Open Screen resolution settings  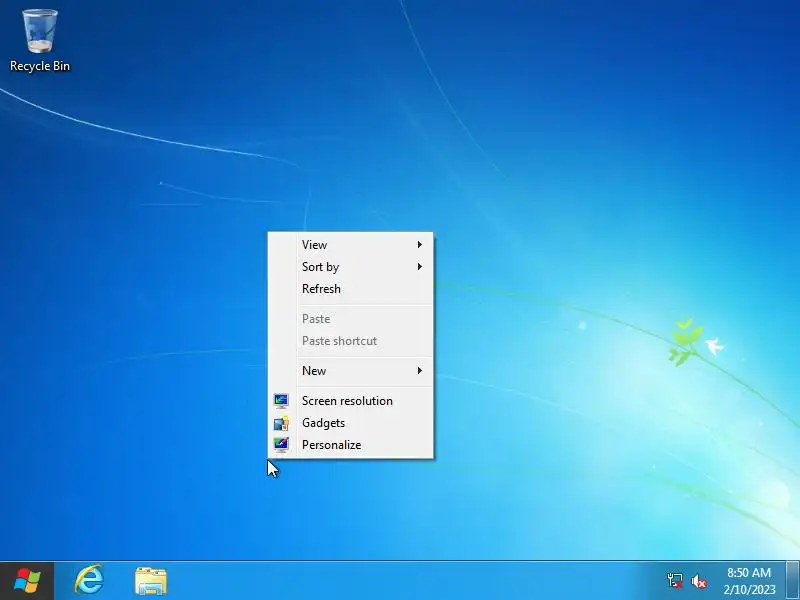tap(351, 401)
